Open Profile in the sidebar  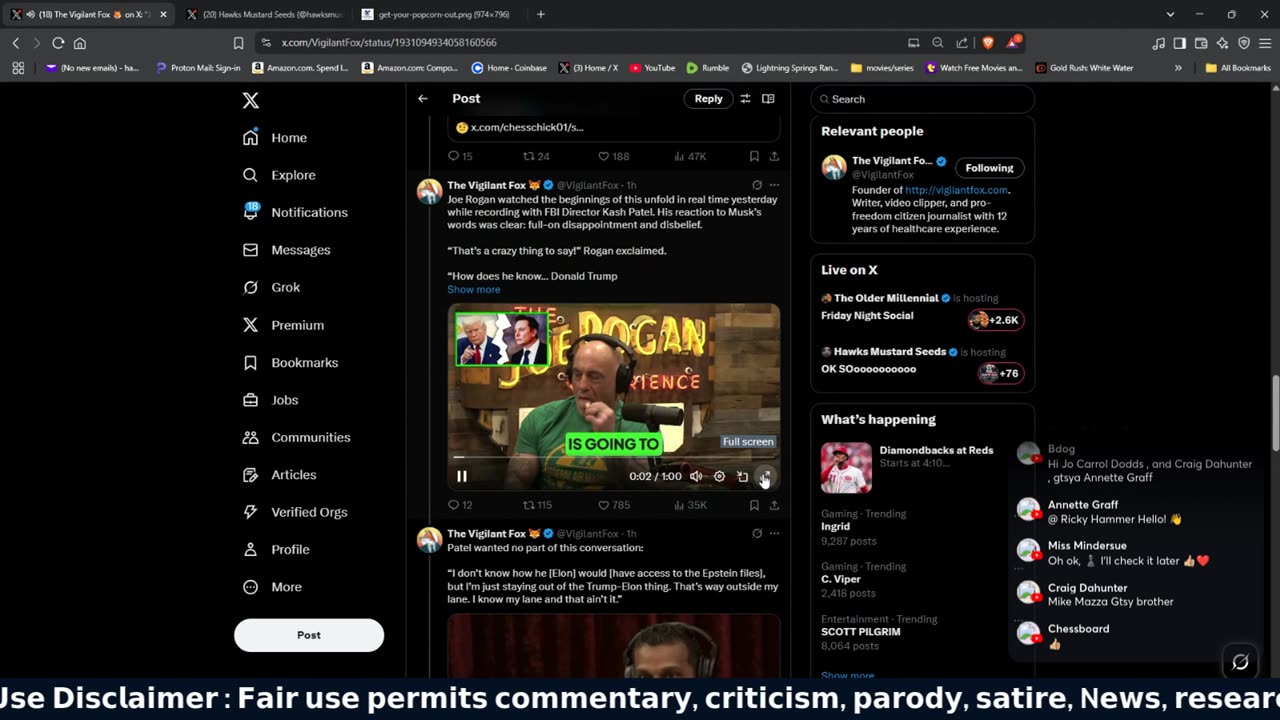(276, 549)
